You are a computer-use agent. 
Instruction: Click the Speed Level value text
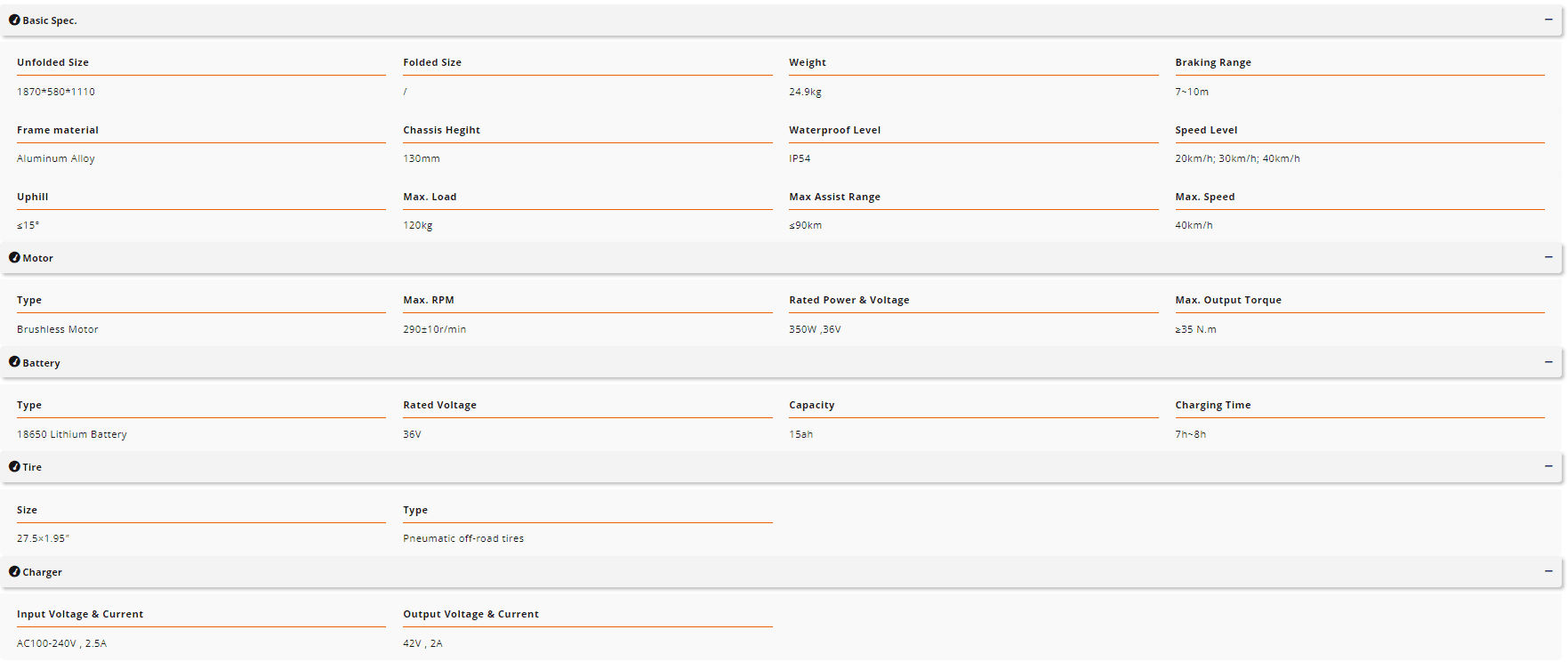1237,158
